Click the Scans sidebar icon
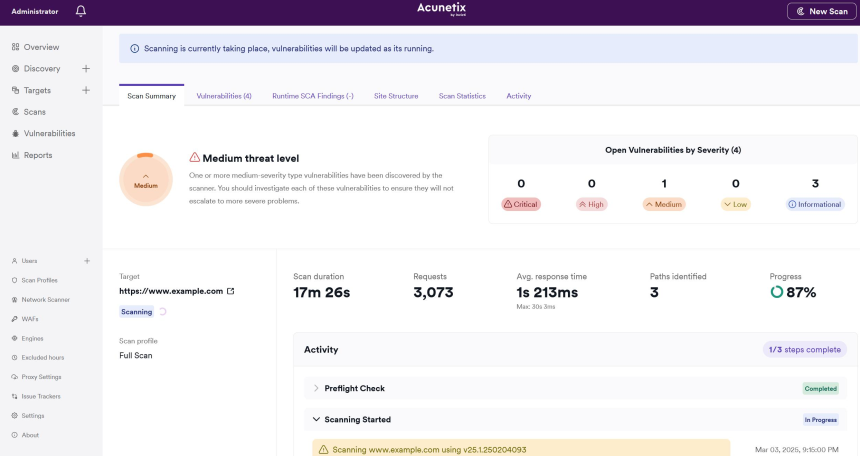860x456 pixels. [15, 112]
